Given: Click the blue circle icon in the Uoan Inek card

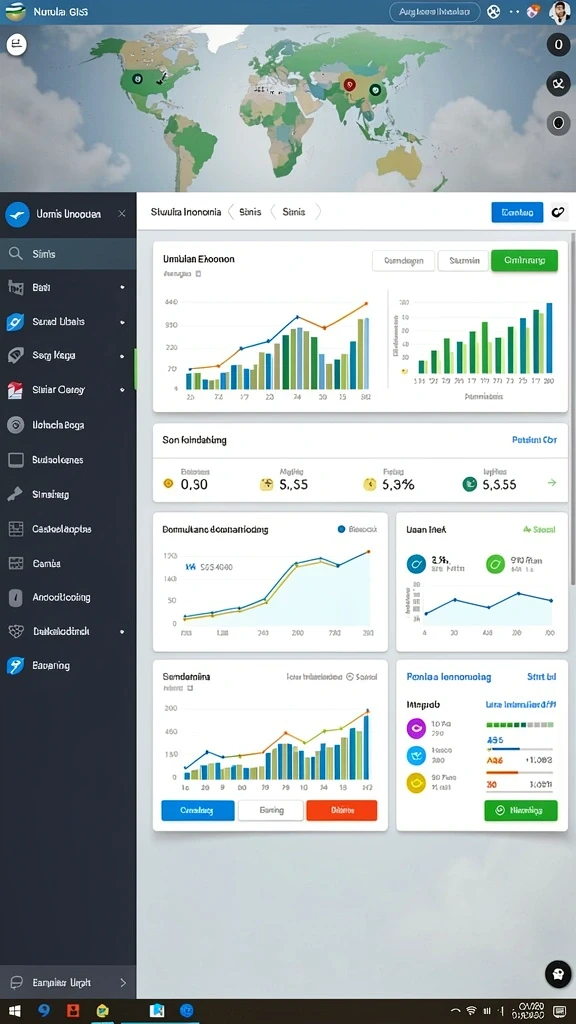Looking at the screenshot, I should click(x=416, y=564).
